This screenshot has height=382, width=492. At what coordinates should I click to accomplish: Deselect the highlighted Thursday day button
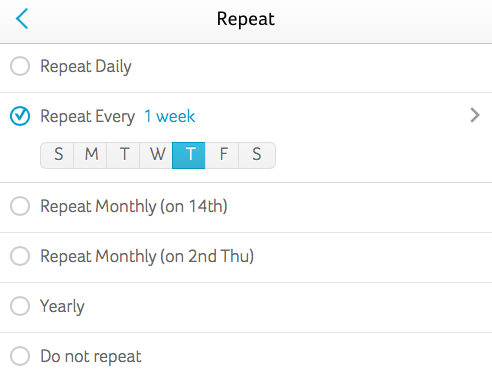pyautogui.click(x=189, y=155)
